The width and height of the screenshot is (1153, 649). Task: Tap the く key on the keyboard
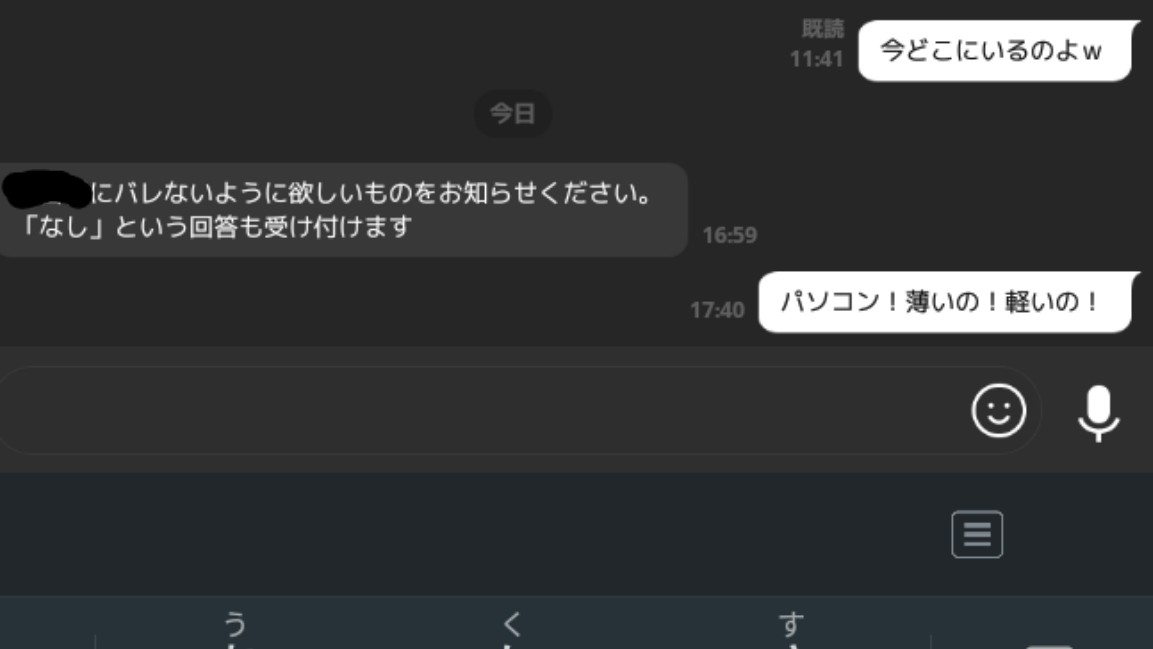point(513,627)
